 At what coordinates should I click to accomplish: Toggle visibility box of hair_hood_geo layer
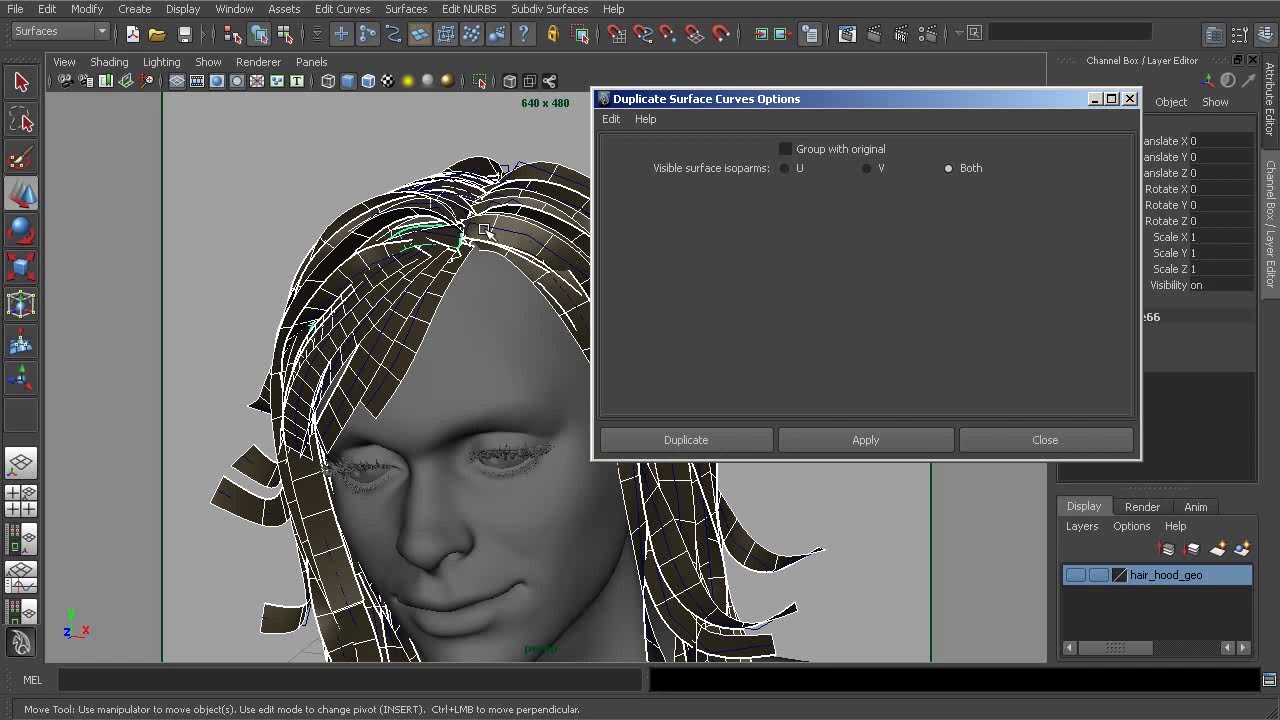coord(1075,575)
